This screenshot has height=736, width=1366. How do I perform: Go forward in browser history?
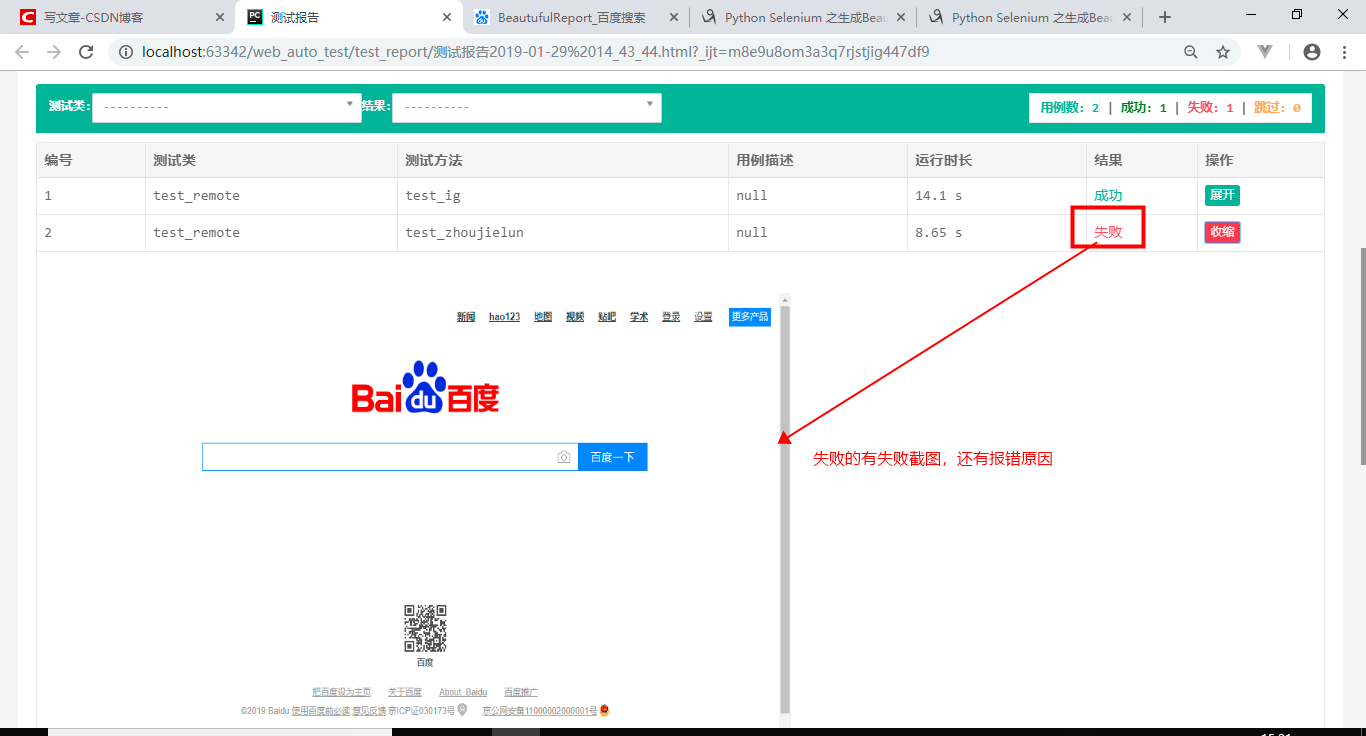(54, 52)
